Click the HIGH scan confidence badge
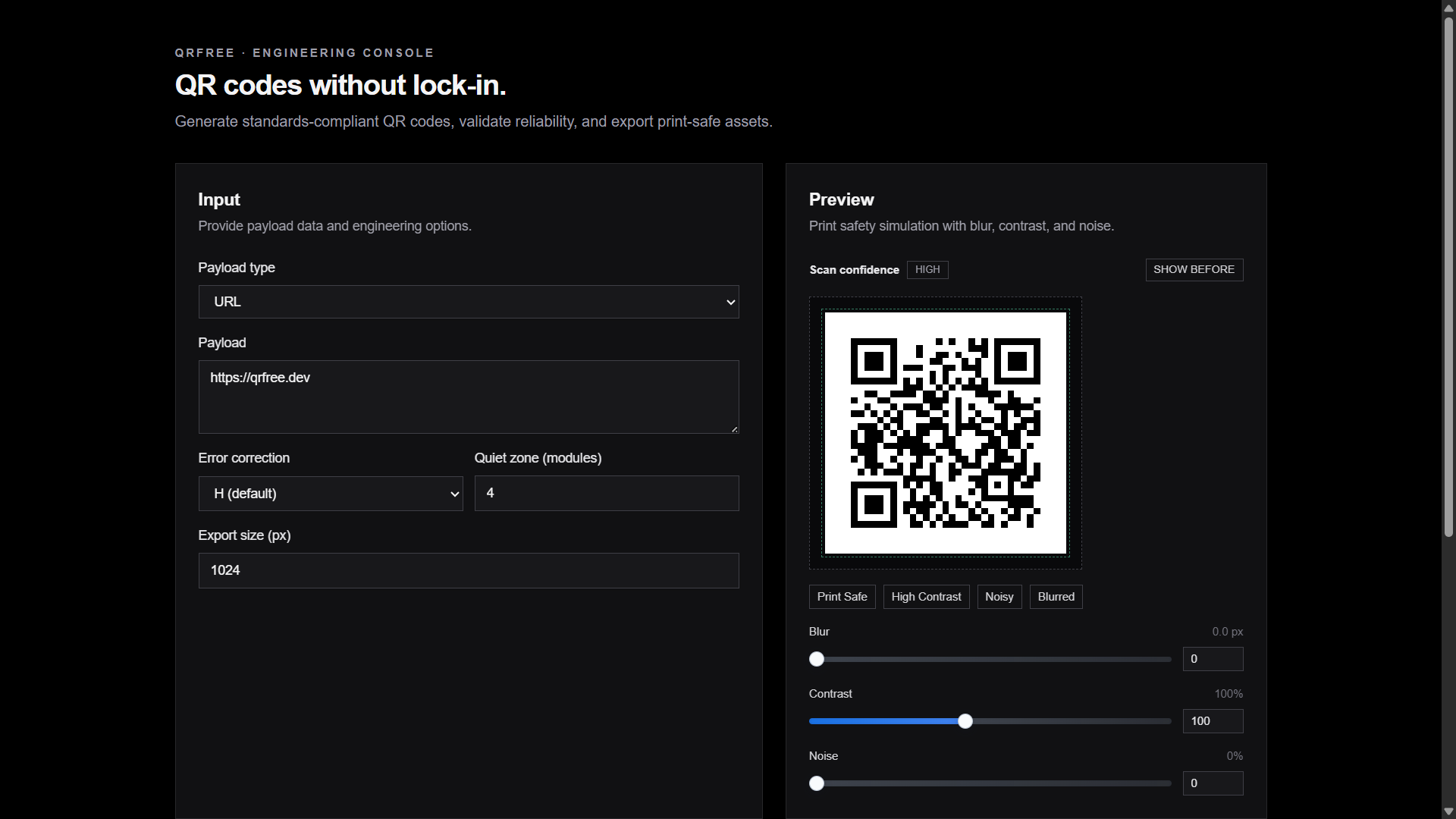Viewport: 1456px width, 819px height. click(x=927, y=269)
